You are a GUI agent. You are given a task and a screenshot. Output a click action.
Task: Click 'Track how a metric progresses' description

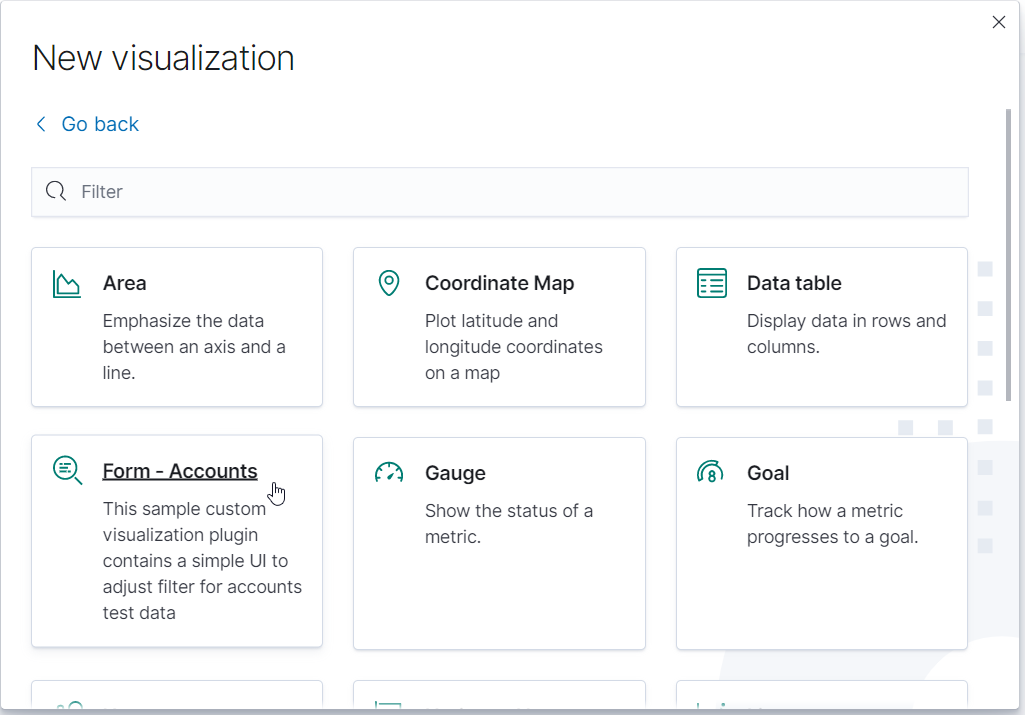[x=832, y=524]
